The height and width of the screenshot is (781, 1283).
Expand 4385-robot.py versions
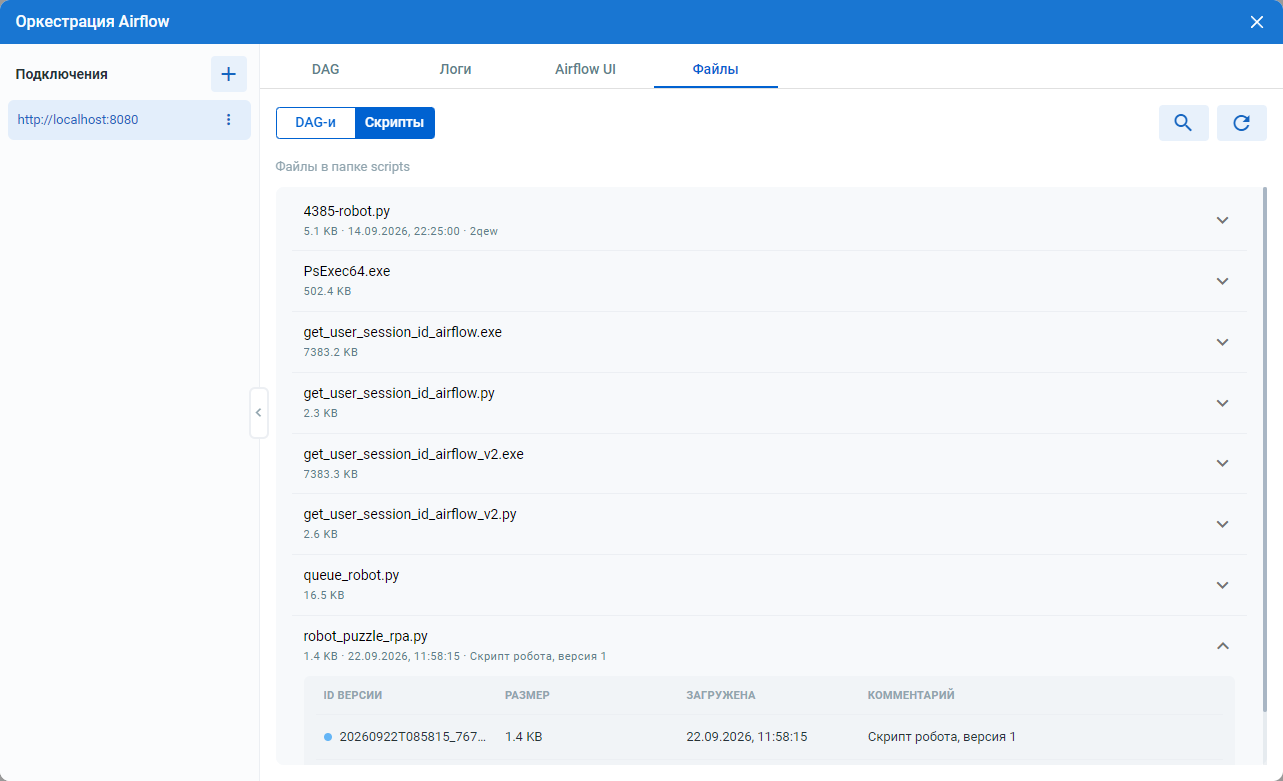(1222, 220)
